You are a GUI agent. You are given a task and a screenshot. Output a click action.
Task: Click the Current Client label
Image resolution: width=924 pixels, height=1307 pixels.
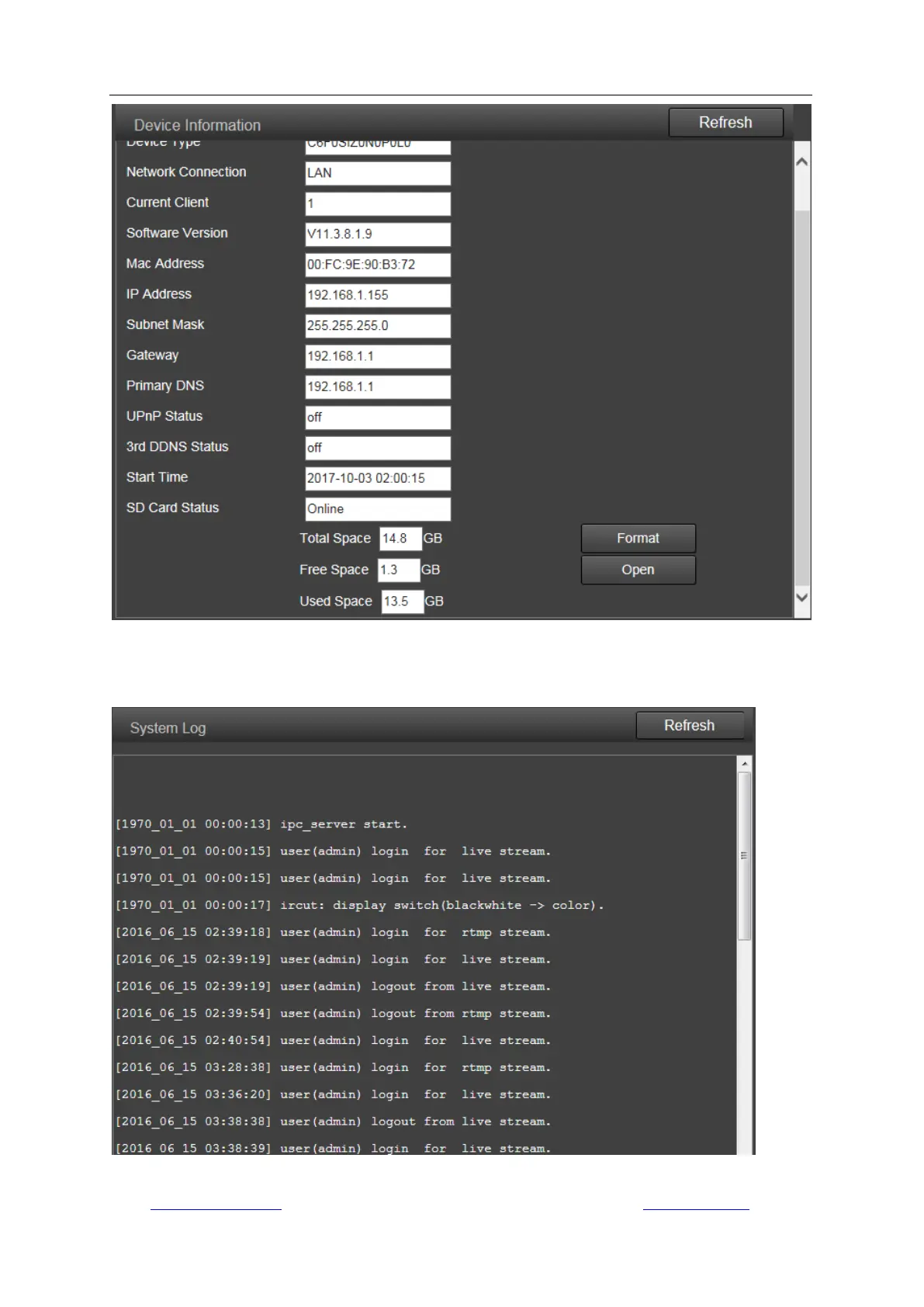(168, 203)
